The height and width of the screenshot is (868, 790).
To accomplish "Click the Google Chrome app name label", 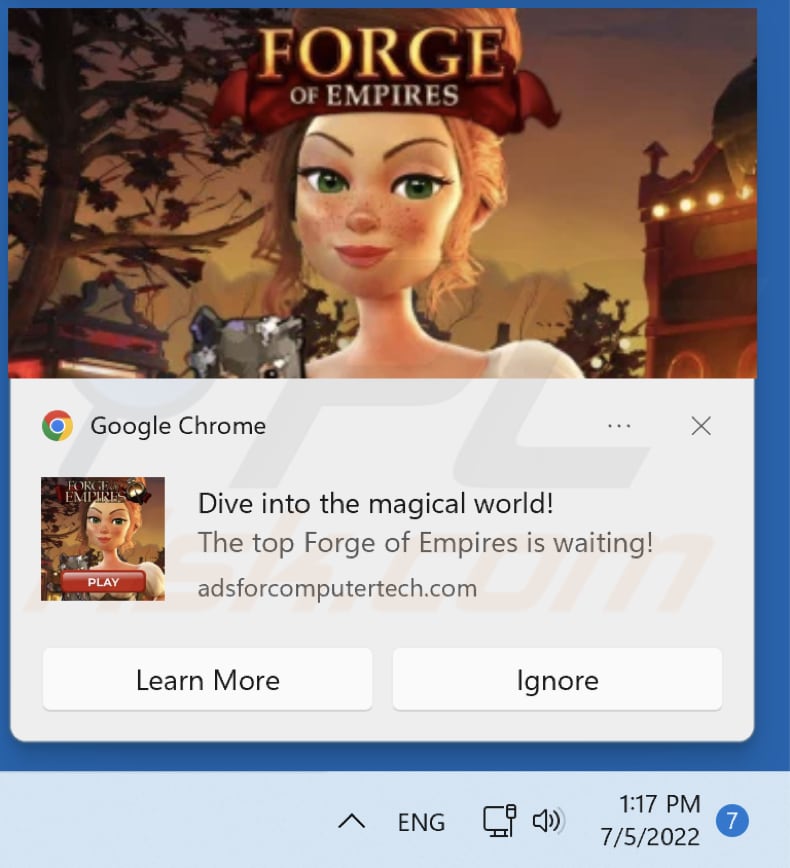I will [x=178, y=426].
